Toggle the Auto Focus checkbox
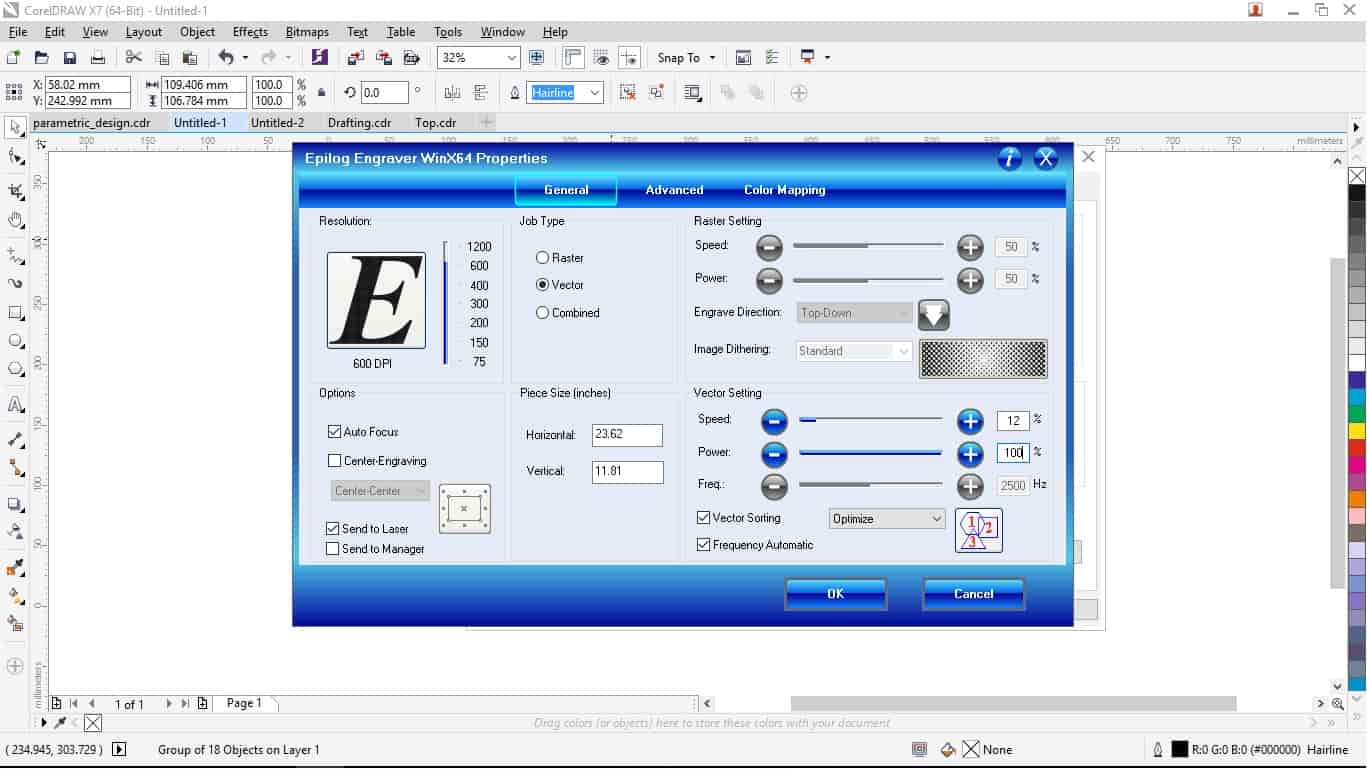Screen dimensions: 1367x769 tap(334, 432)
